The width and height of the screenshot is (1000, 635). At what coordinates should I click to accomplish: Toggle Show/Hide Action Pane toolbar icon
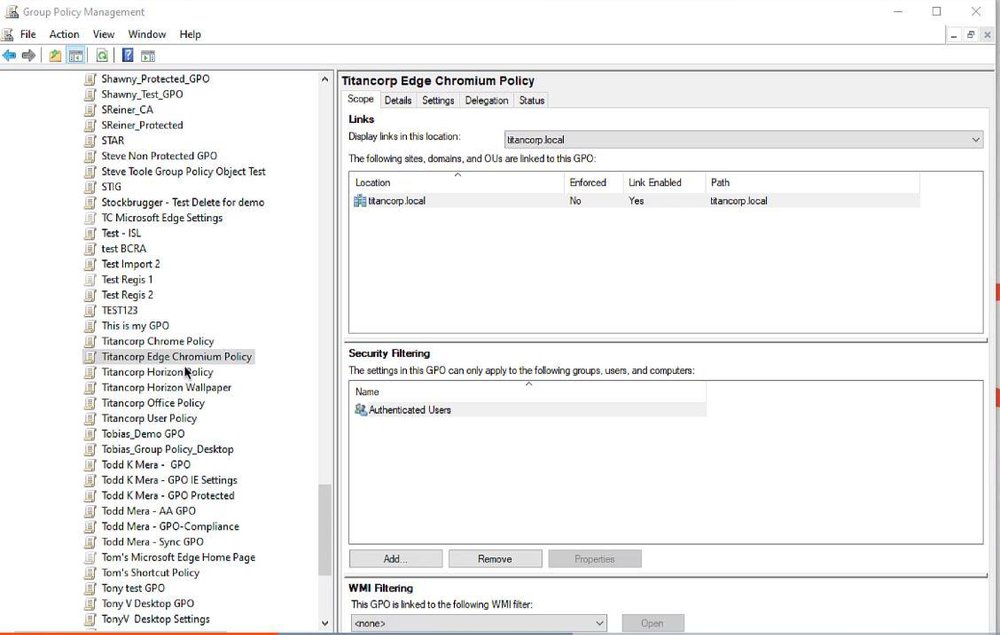coord(148,56)
